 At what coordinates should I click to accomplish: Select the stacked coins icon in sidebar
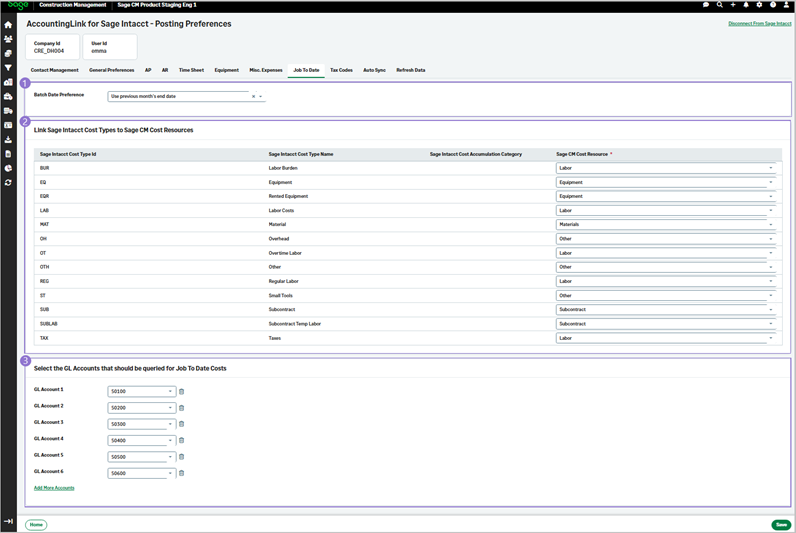pyautogui.click(x=8, y=53)
